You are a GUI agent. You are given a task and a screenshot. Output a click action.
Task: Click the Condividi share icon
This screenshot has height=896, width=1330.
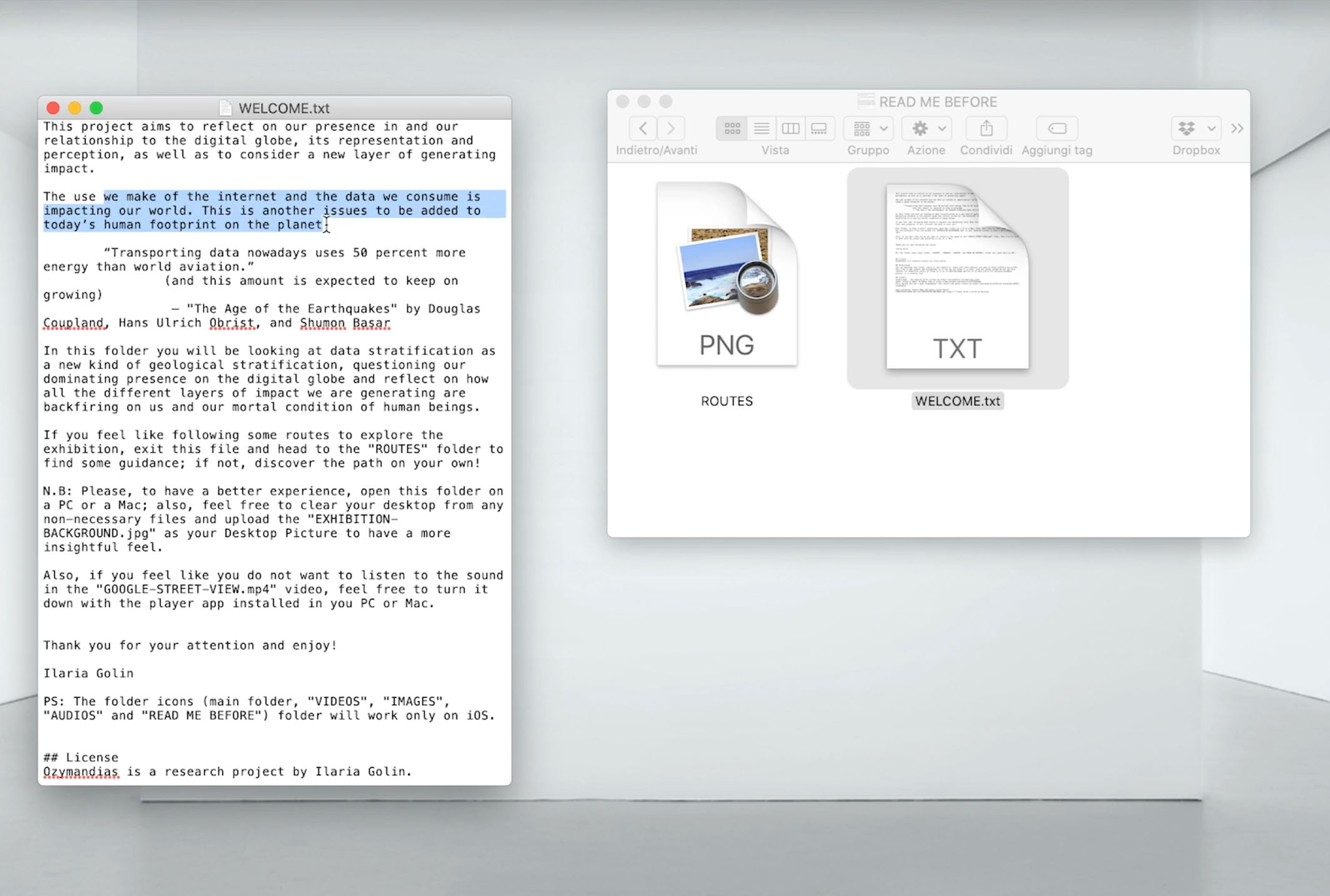(986, 129)
